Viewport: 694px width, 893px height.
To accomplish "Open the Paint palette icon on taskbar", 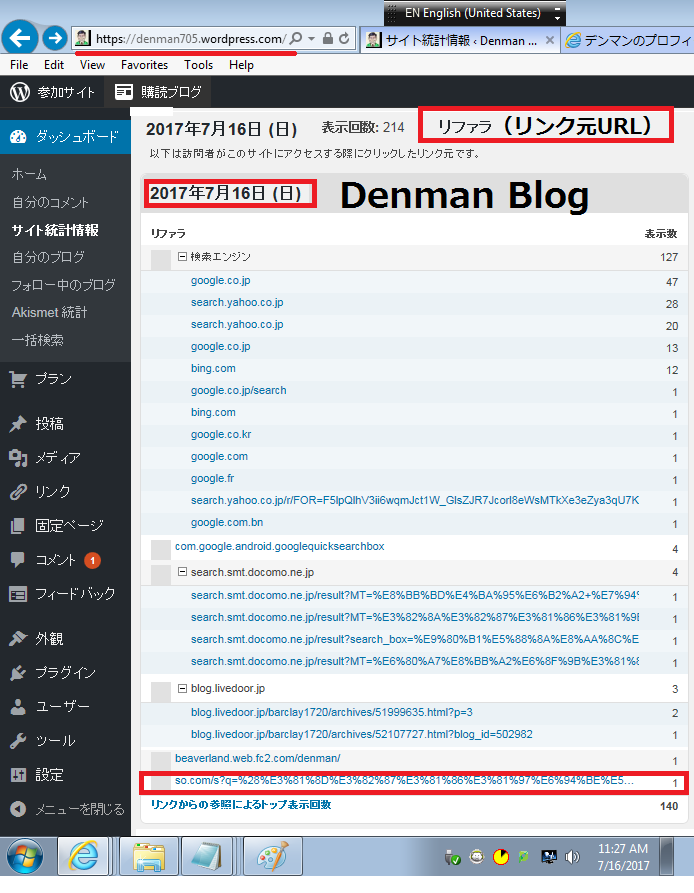I will [273, 856].
